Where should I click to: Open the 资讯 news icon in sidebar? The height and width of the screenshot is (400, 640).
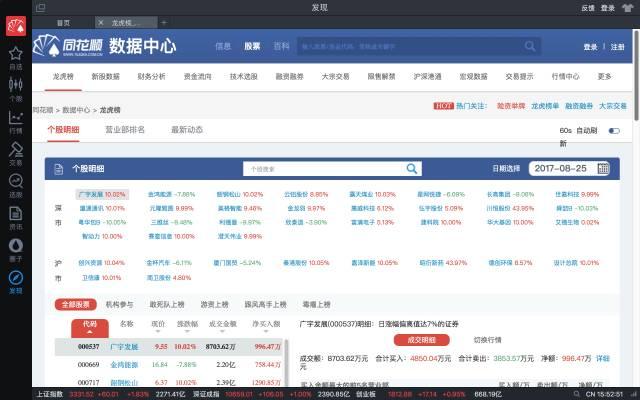coord(15,216)
